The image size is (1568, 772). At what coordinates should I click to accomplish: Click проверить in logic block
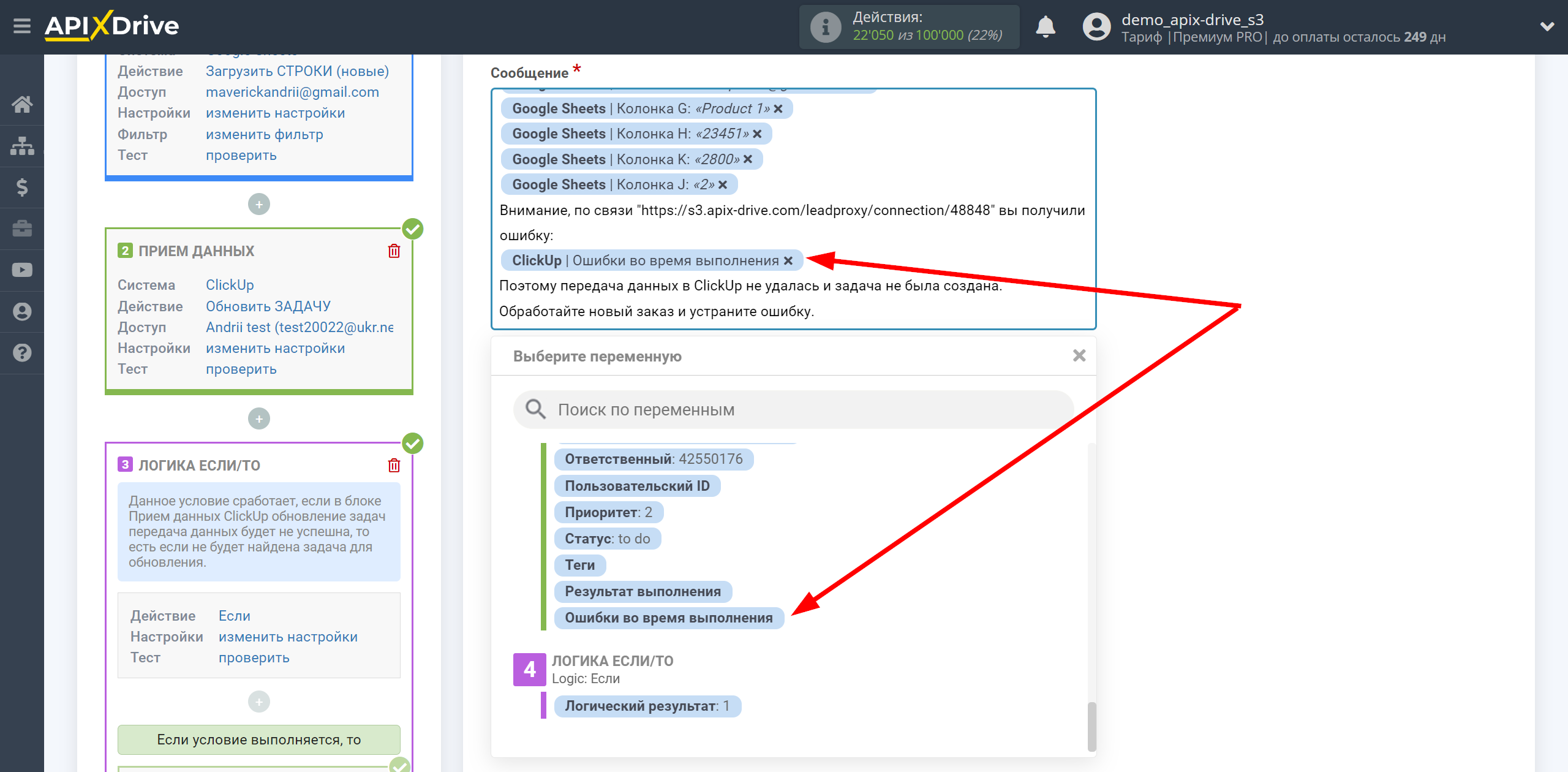click(x=254, y=657)
